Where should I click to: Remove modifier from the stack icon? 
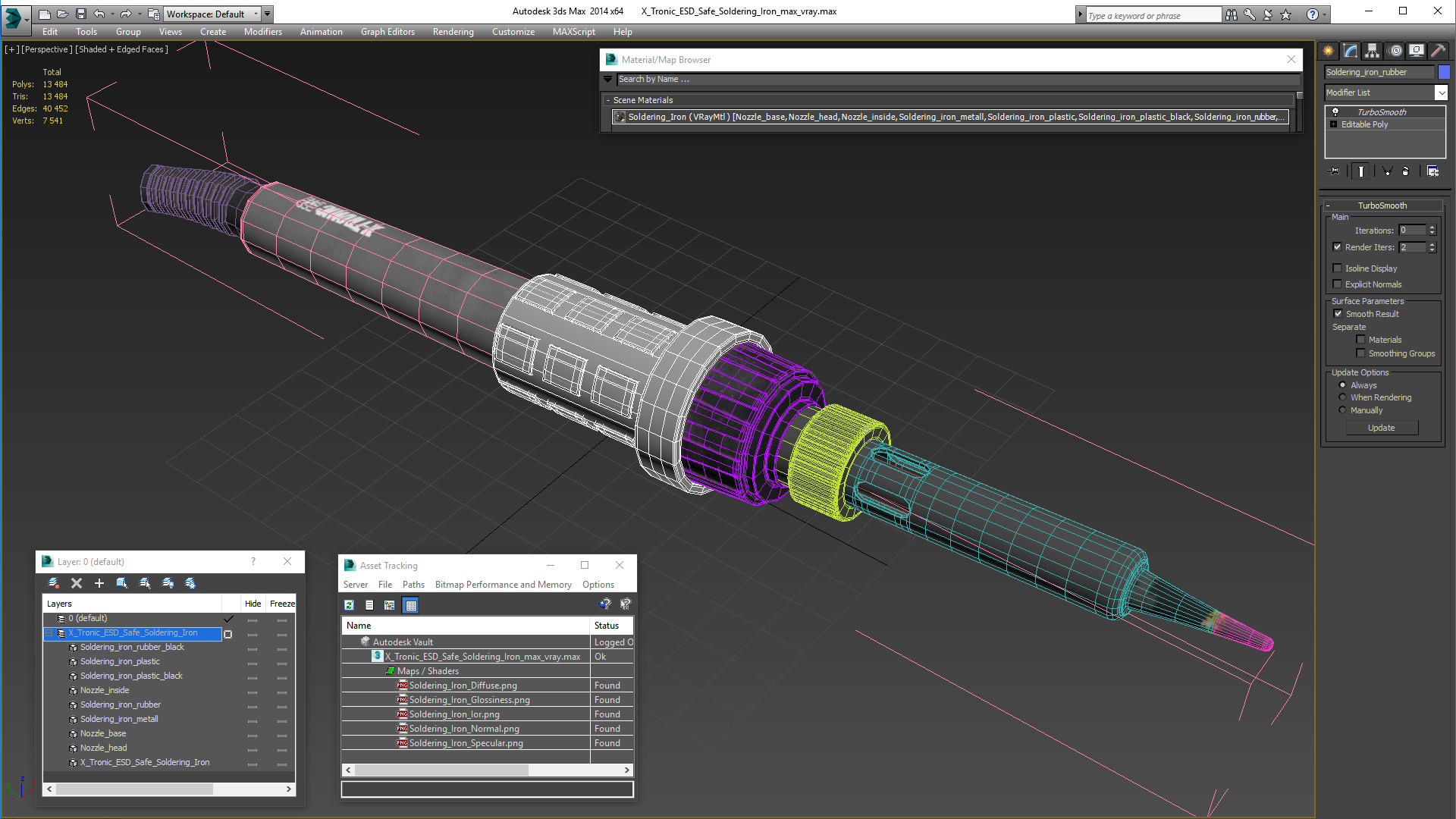click(x=1406, y=171)
